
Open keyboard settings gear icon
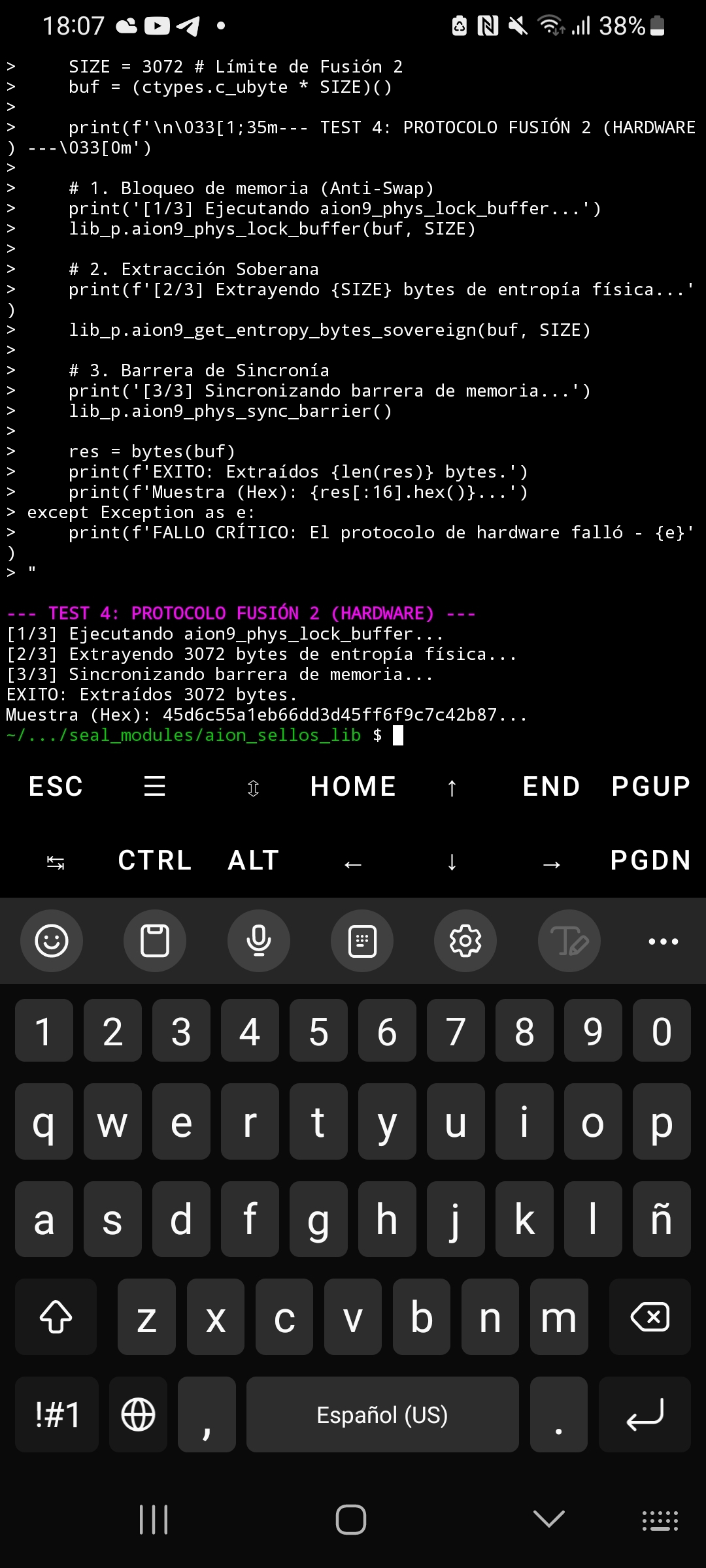tap(465, 941)
